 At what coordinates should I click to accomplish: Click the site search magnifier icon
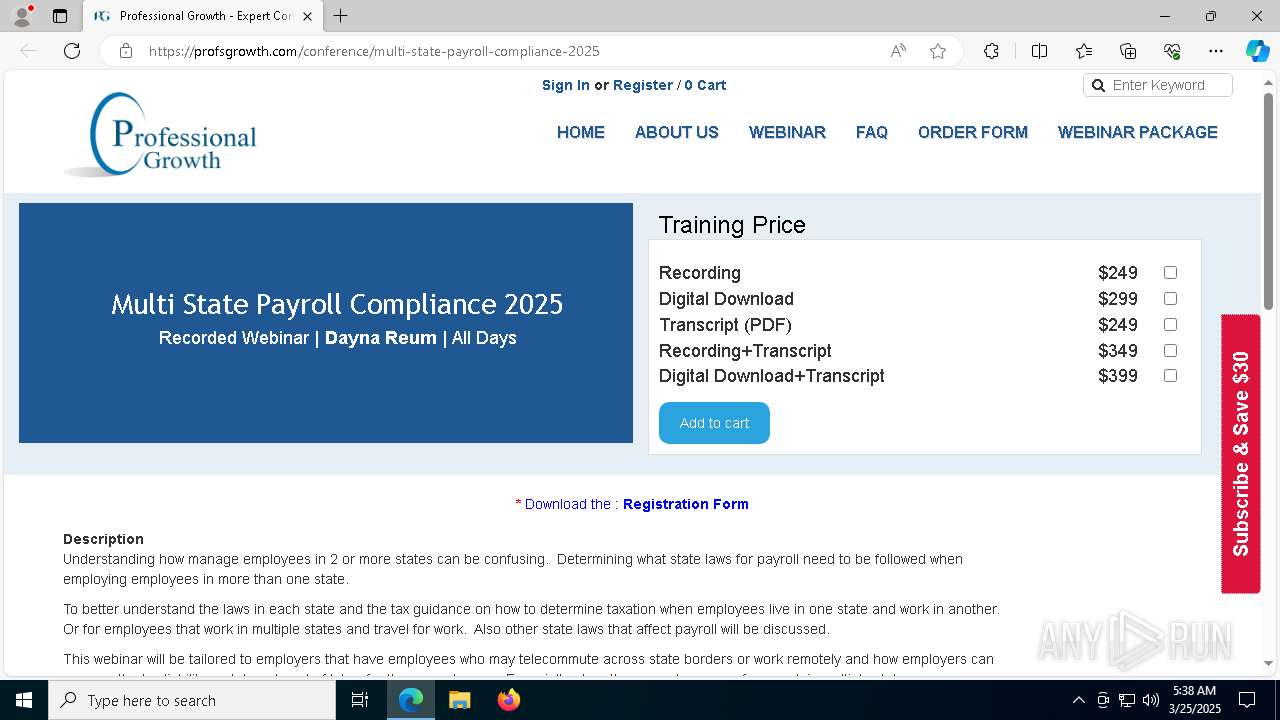pyautogui.click(x=1098, y=86)
